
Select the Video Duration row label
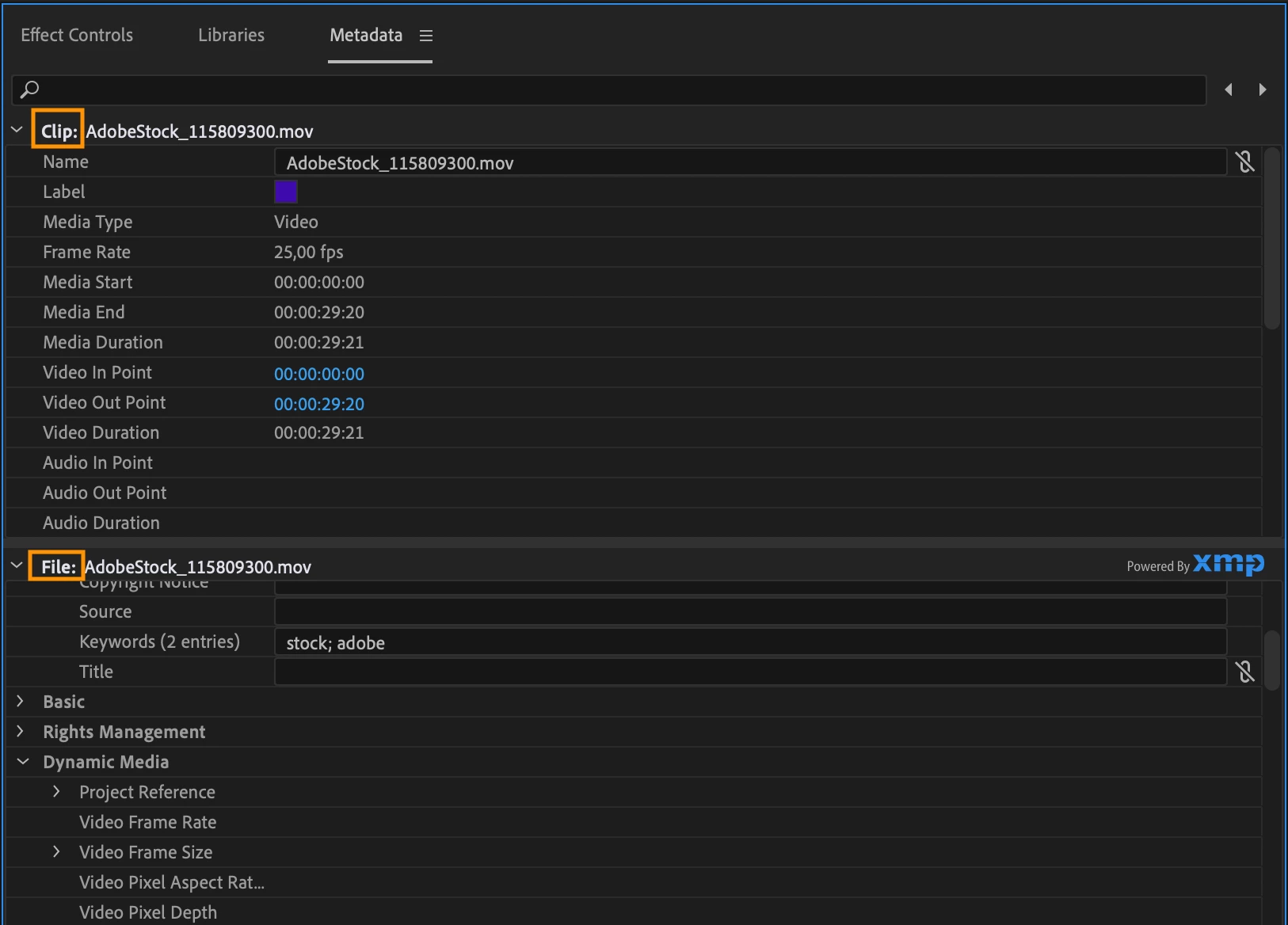101,432
